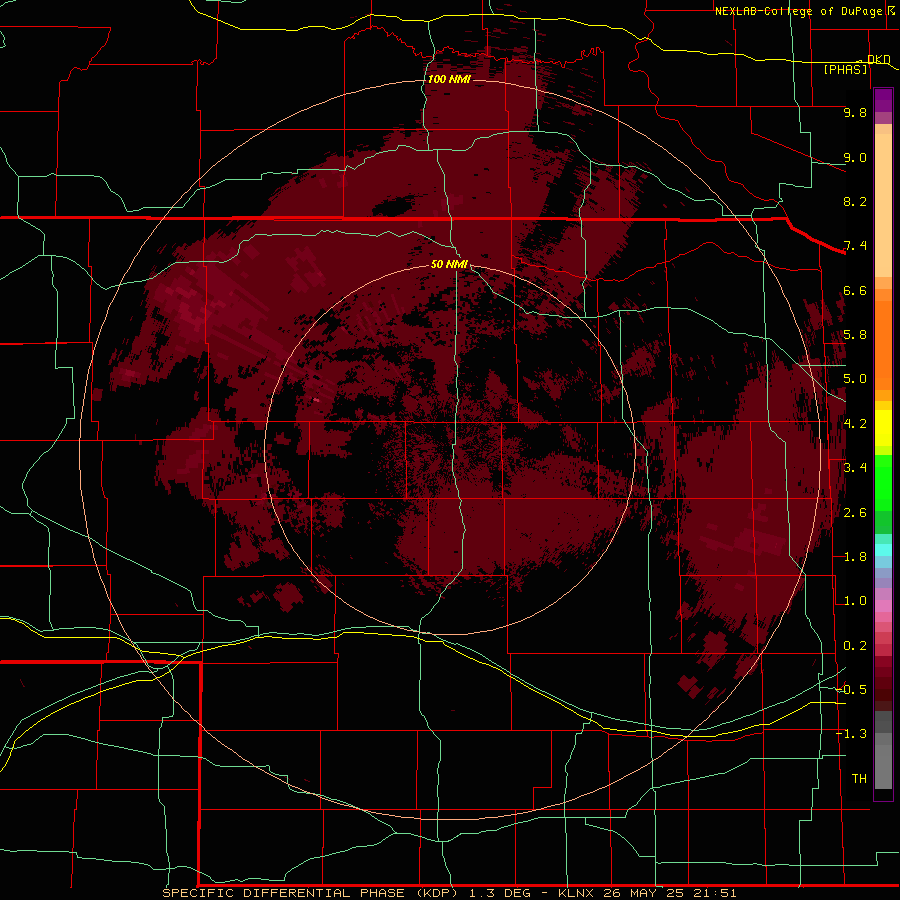The image size is (900, 900).
Task: Click the 21:51 timestamp in caption
Action: (x=716, y=893)
